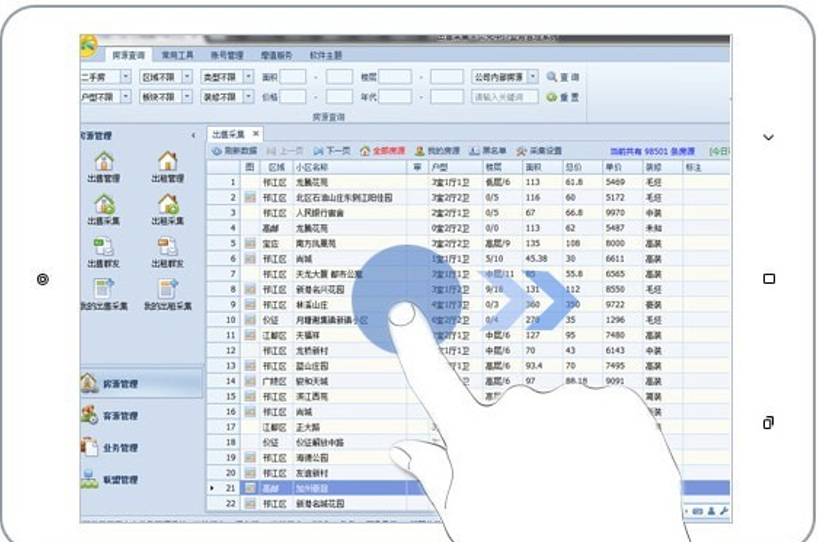Viewport: 818px width, 542px height.
Task: Click the 楼层 minimum input field
Action: pyautogui.click(x=395, y=77)
